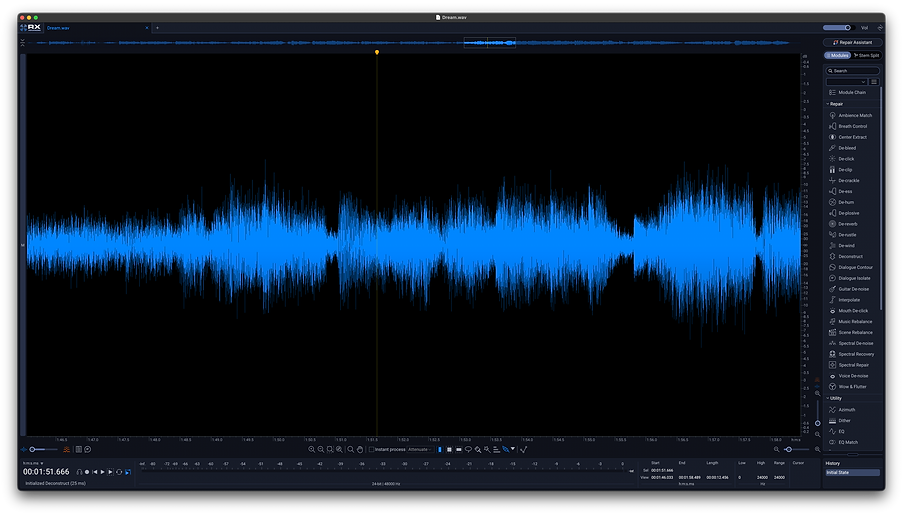Viewport: 903px width, 516px height.
Task: Open the Music Rebalance module
Action: point(851,322)
